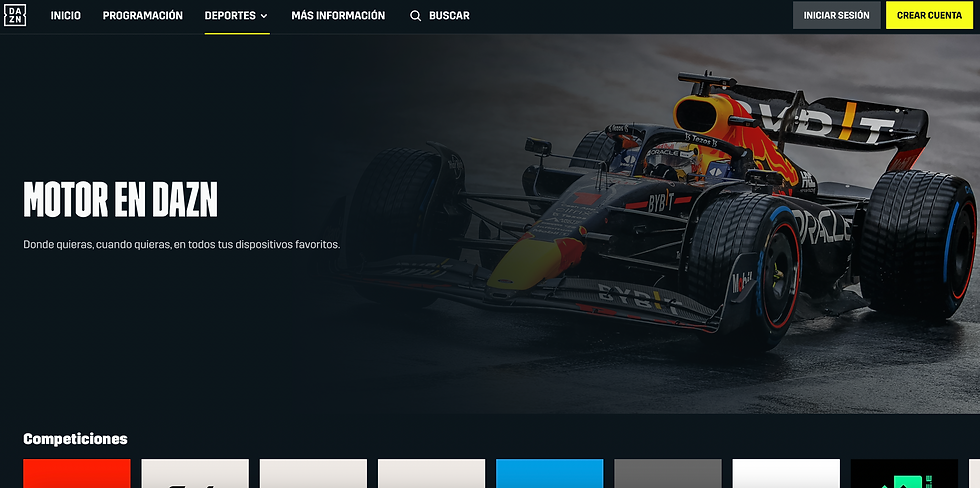980x488 pixels.
Task: Open the blue competition tile
Action: coord(549,474)
